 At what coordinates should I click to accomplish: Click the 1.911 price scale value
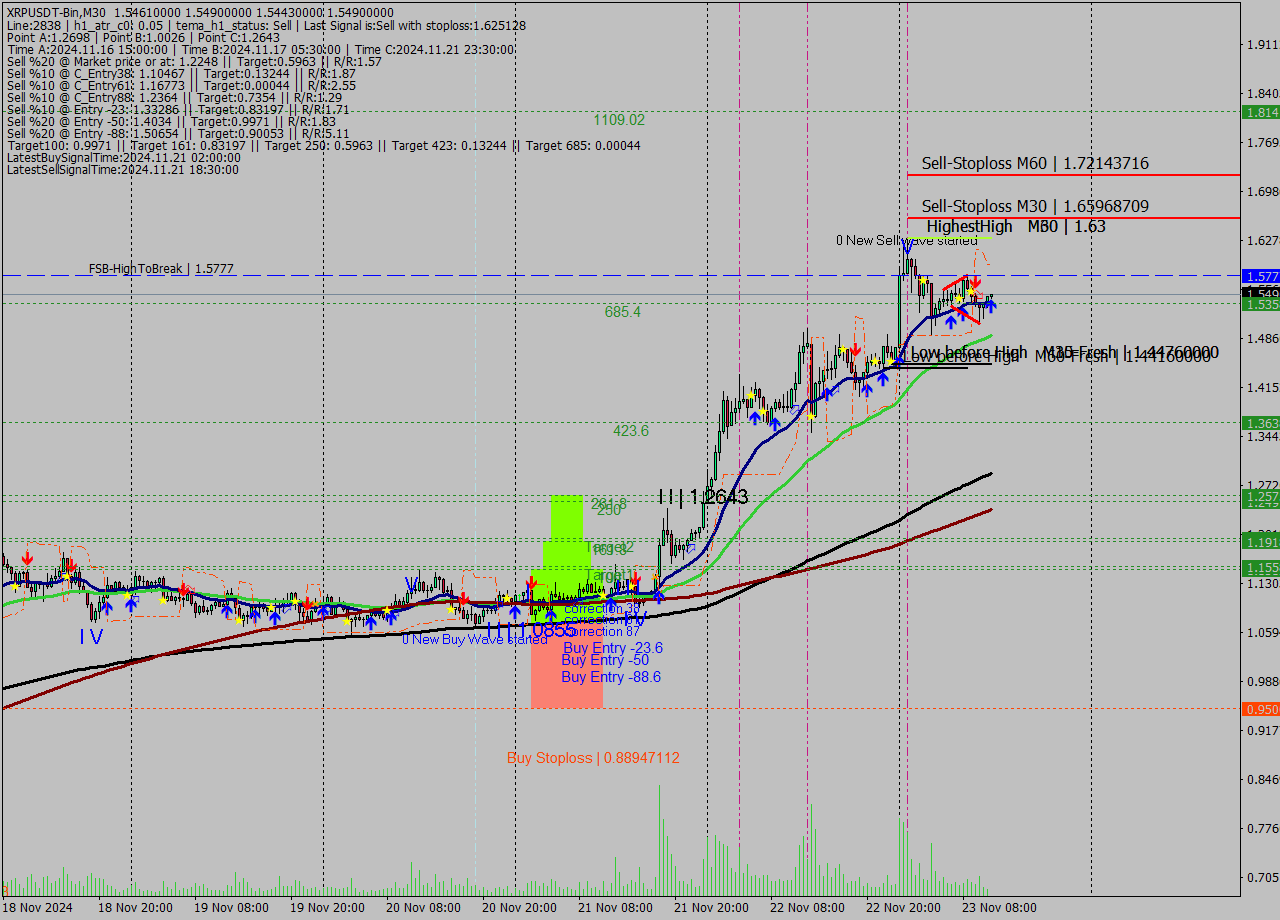(x=1261, y=45)
